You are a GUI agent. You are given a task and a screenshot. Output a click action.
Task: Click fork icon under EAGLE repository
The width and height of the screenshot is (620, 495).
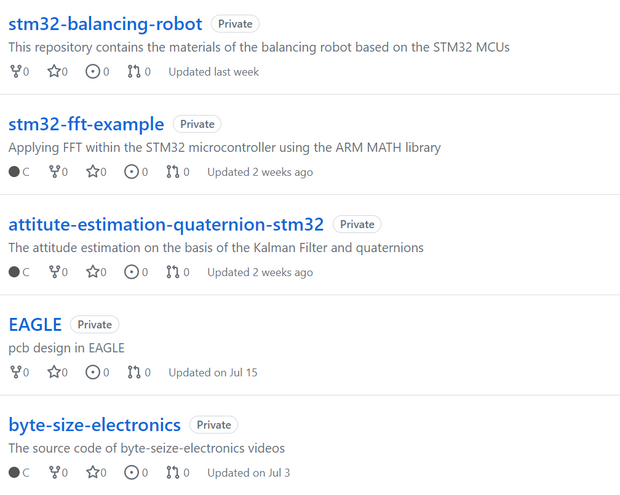pos(15,372)
